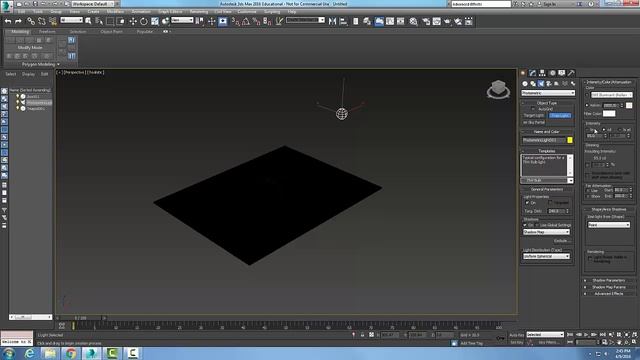Open the Utilities hammer panel tab
Screen dimensions: 640x360
tap(571, 73)
